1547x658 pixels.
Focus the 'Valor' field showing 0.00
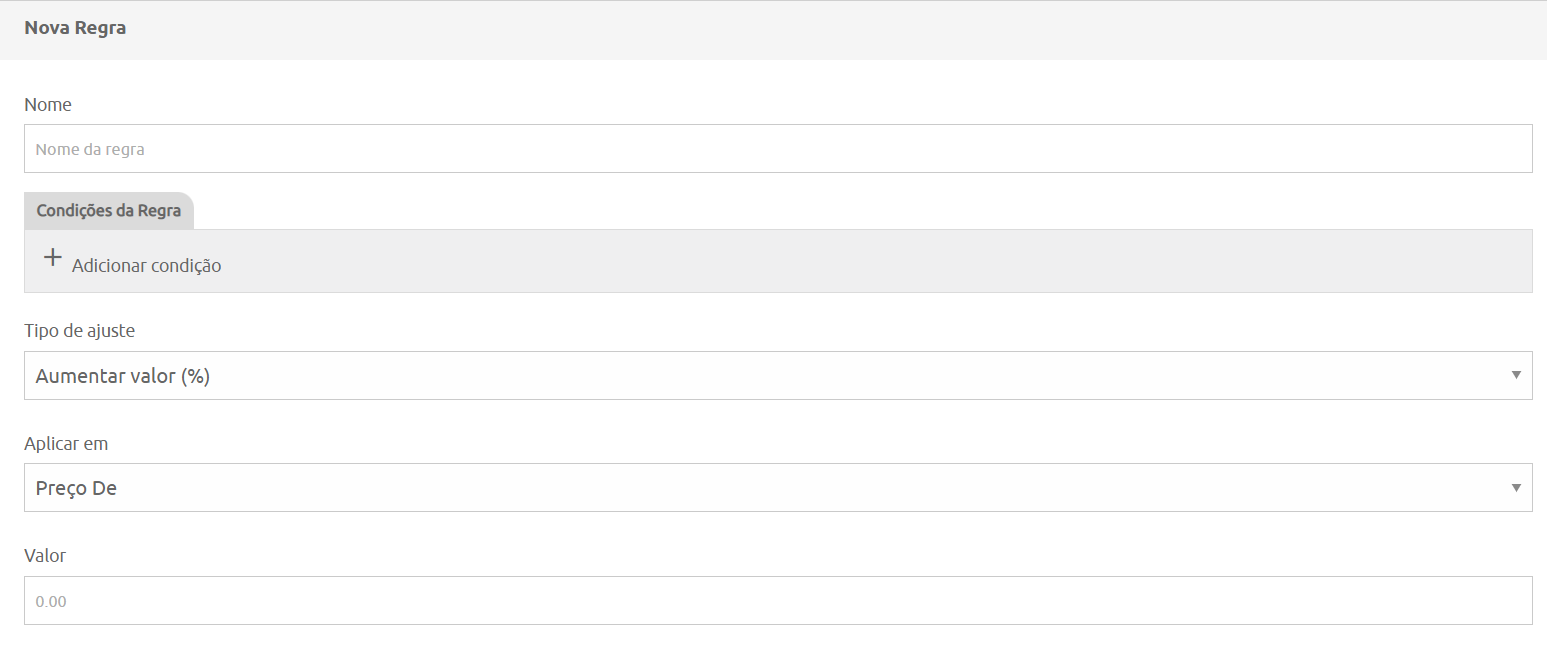778,601
